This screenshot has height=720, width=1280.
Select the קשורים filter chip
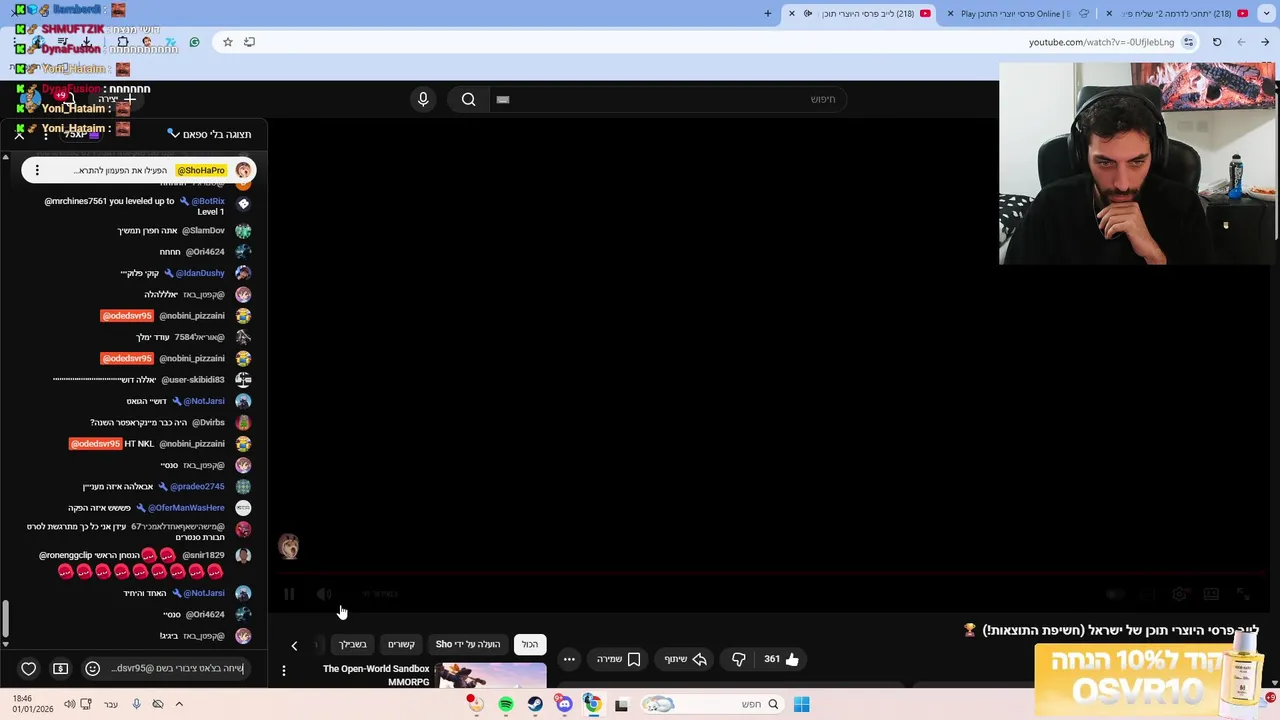401,644
